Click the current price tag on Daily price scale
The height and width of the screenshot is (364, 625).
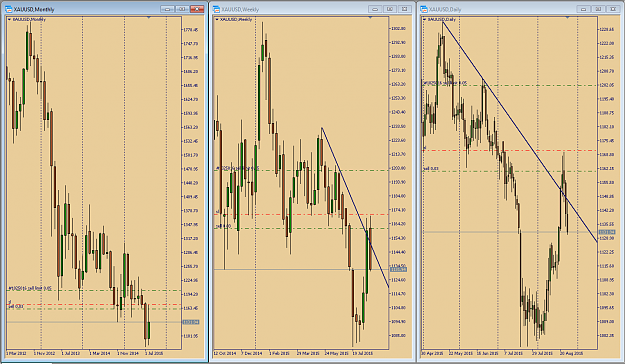(x=607, y=232)
